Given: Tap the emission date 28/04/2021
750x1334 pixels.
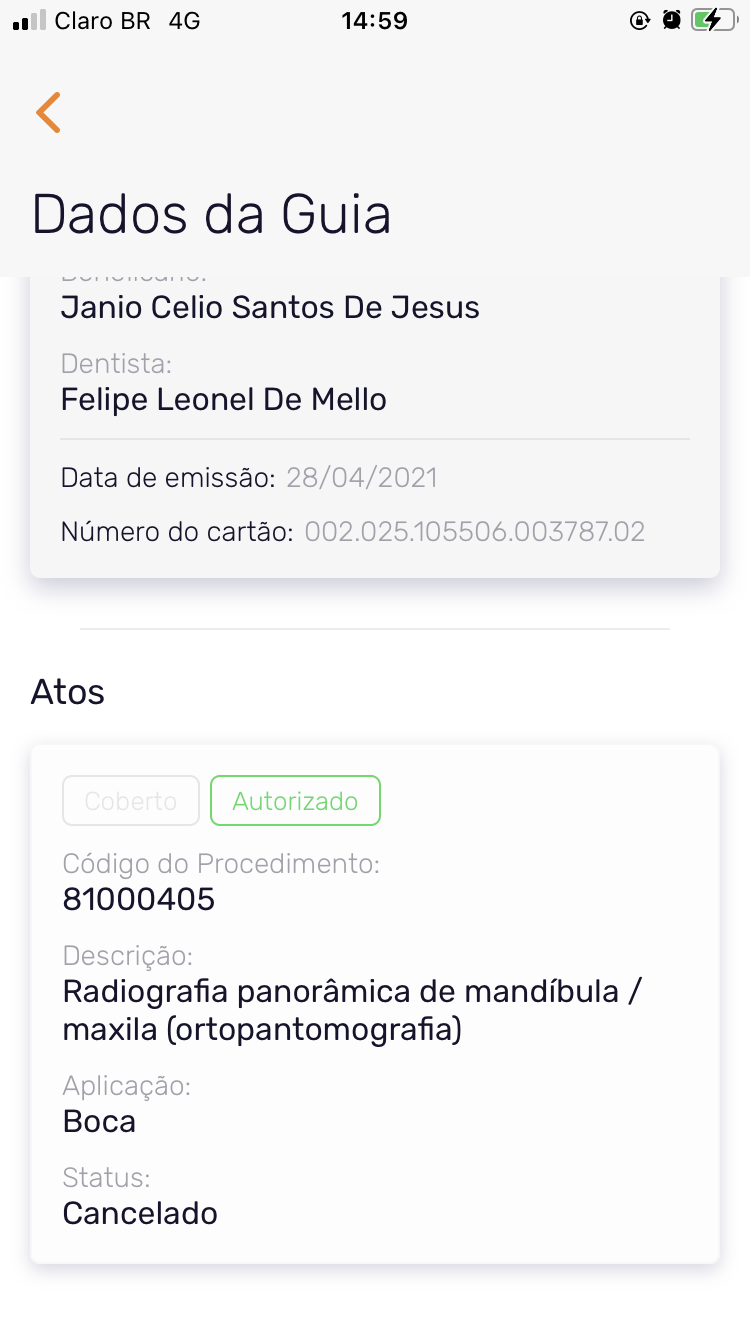Looking at the screenshot, I should point(362,477).
